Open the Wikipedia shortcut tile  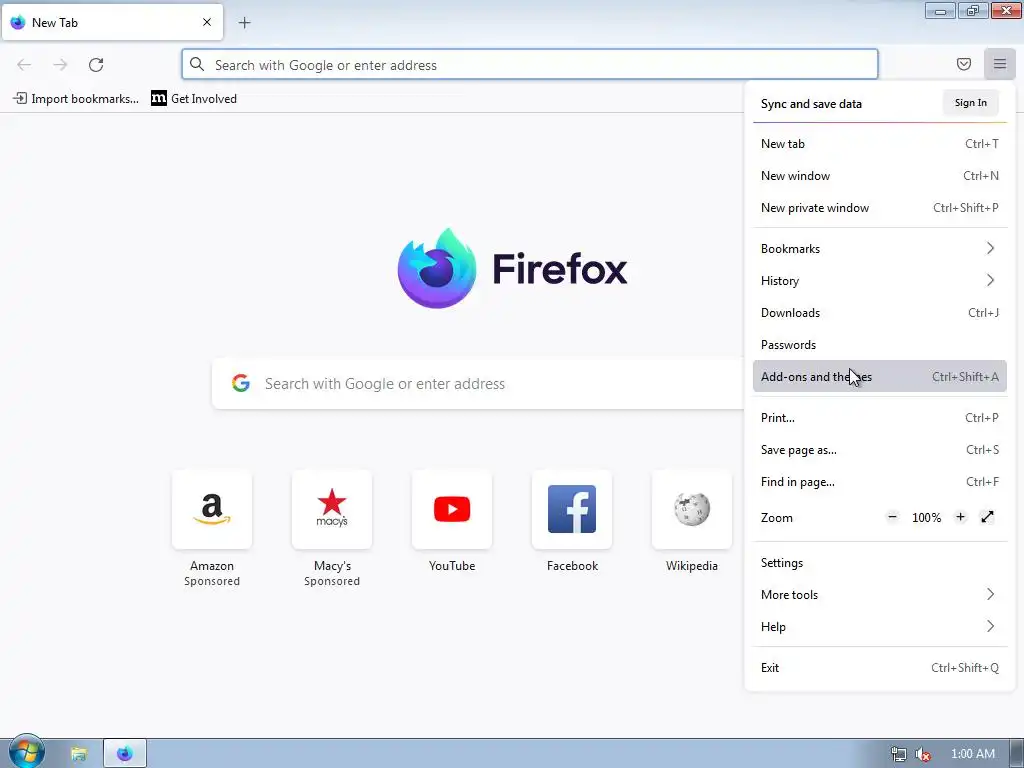pyautogui.click(x=692, y=509)
